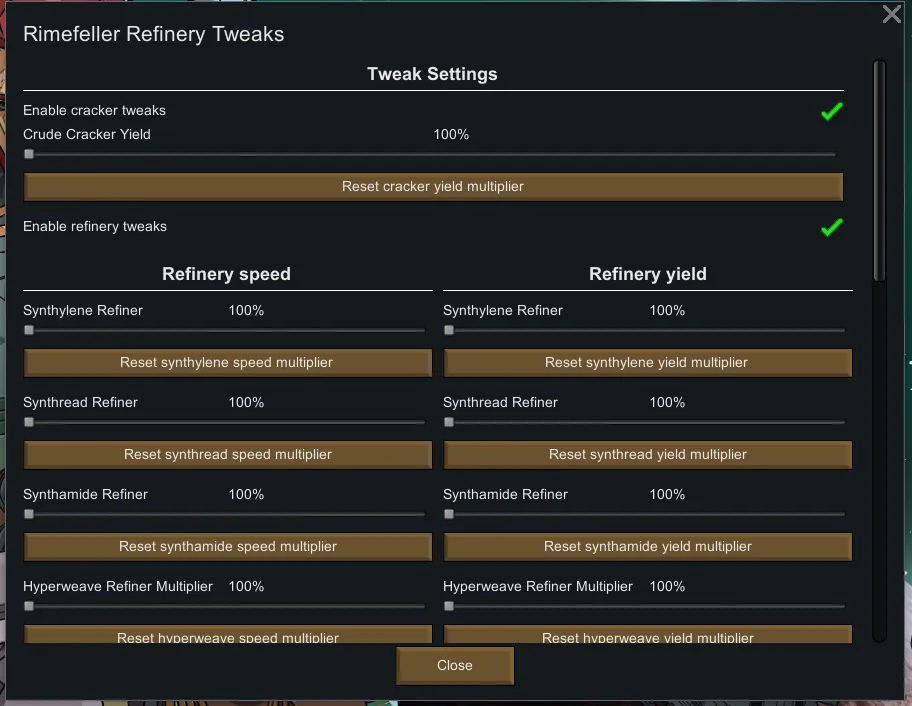Click Reset synthread speed multiplier

(227, 455)
